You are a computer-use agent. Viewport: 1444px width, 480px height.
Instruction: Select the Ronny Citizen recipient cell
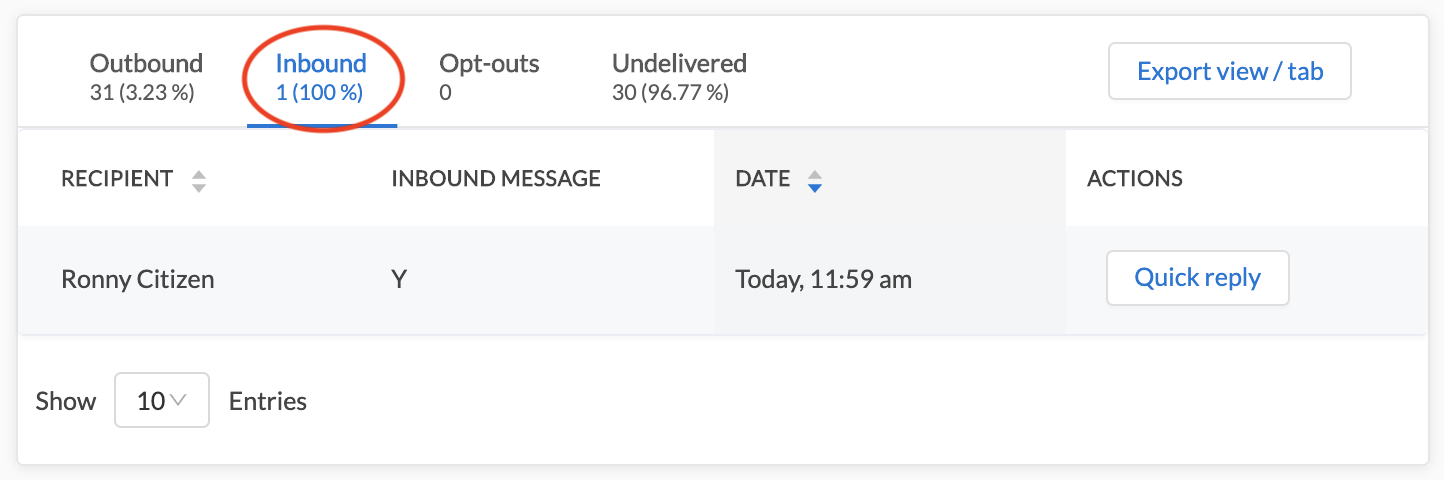(x=138, y=279)
